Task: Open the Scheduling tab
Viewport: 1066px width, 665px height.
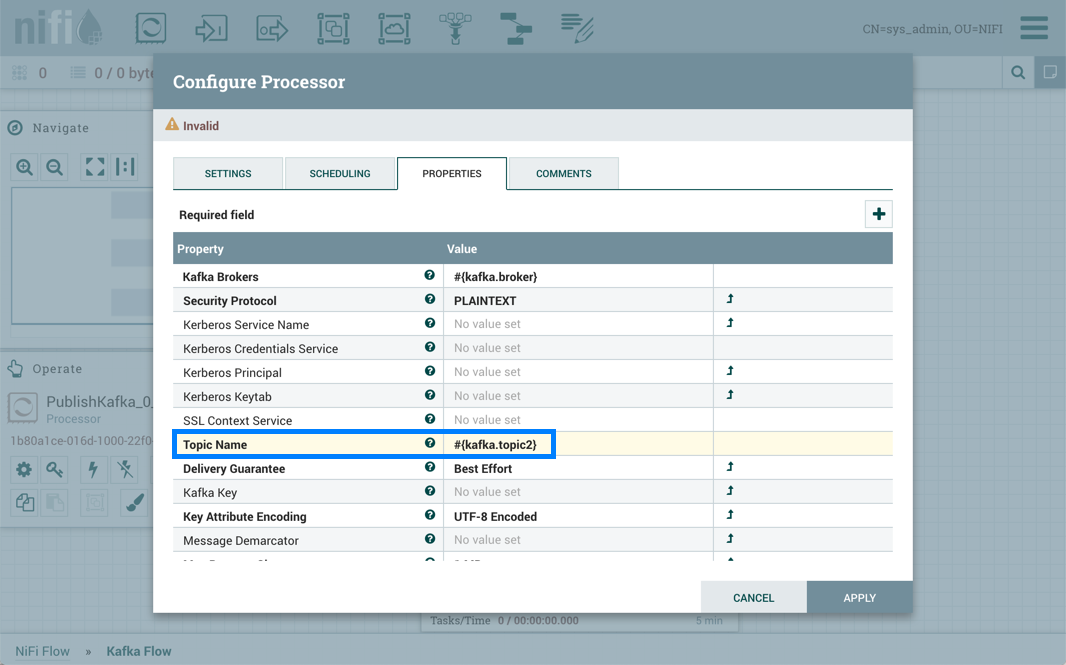Action: 340,173
